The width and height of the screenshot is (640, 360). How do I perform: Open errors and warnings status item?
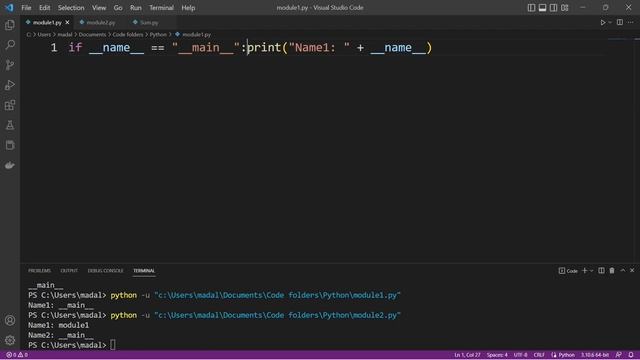click(x=17, y=355)
